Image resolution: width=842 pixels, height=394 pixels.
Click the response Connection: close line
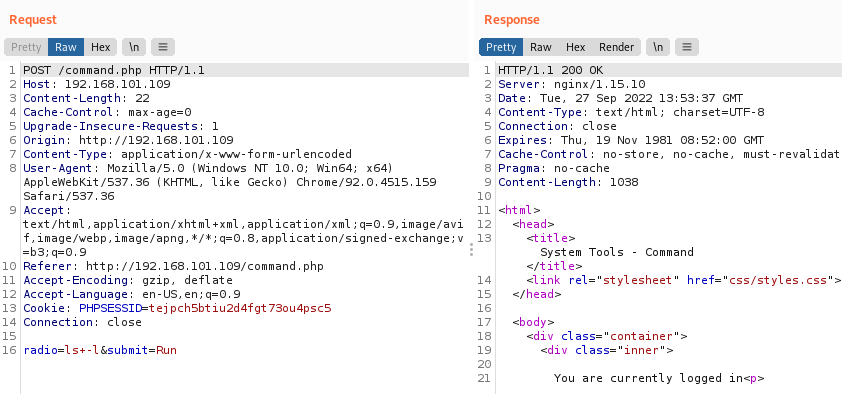pyautogui.click(x=557, y=126)
